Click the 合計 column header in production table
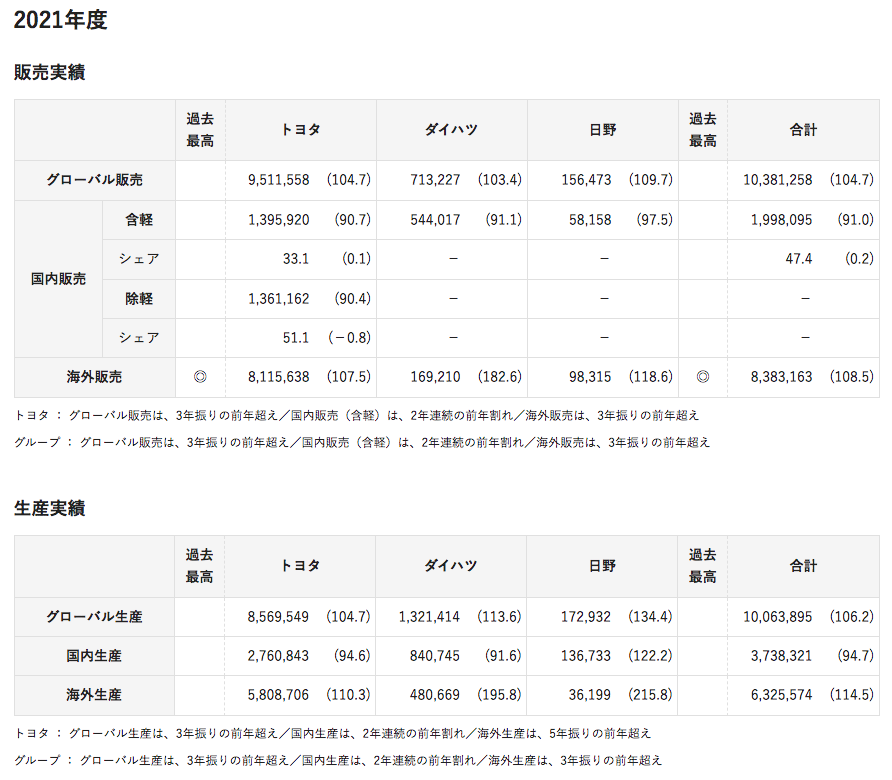Viewport: 892px width, 780px height. 803,566
